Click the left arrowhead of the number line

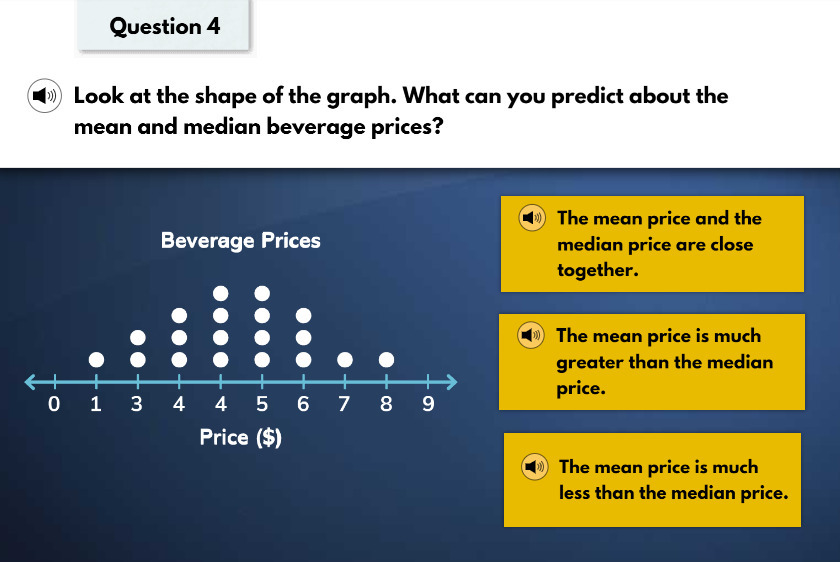coord(31,381)
